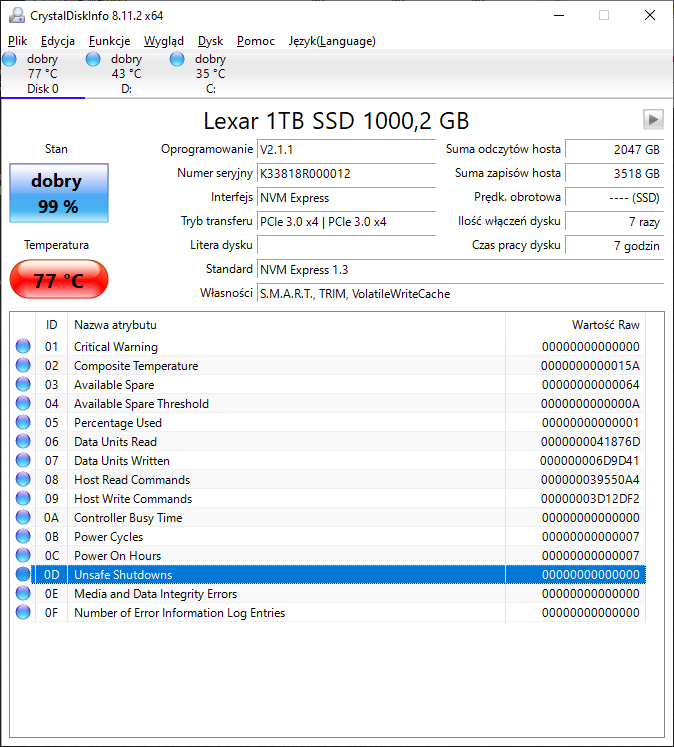Minimize the CrystalDiskInfo window
The height and width of the screenshot is (747, 674).
(x=559, y=16)
